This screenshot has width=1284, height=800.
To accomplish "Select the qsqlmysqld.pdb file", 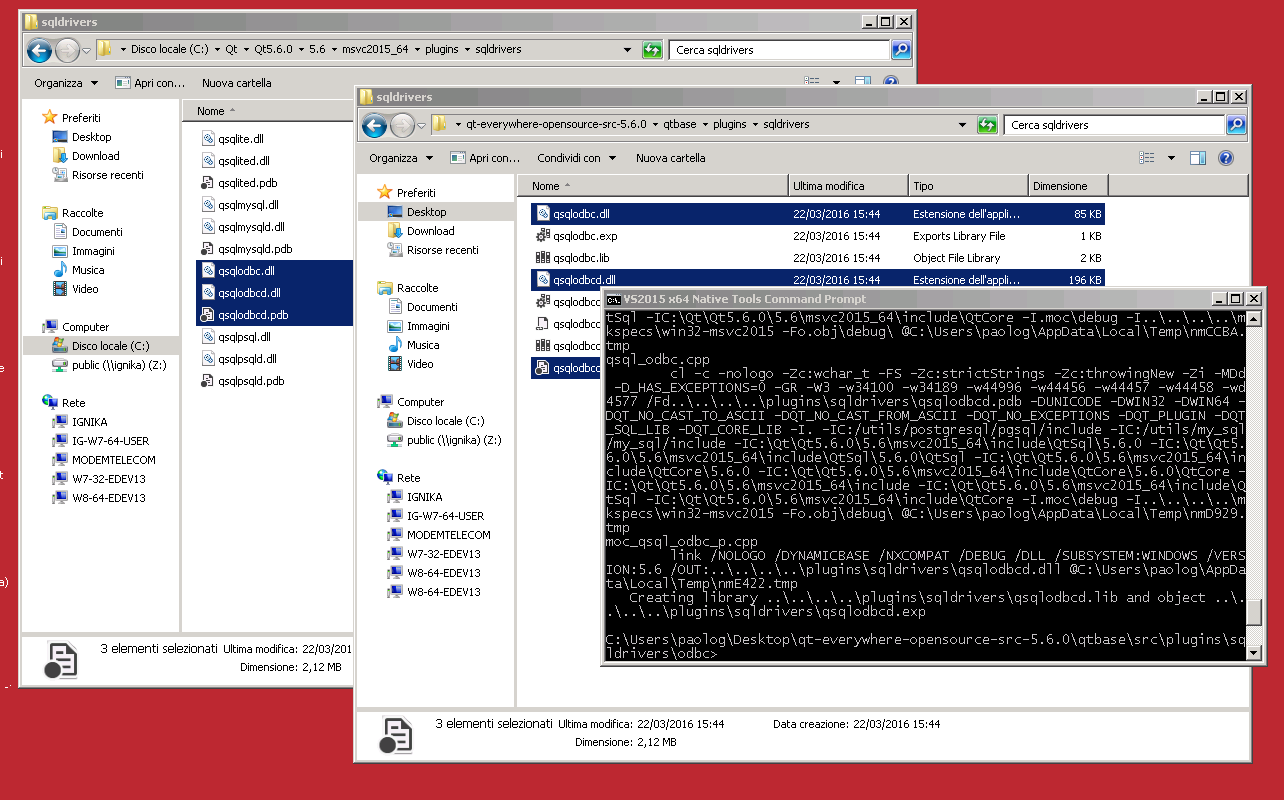I will 254,249.
